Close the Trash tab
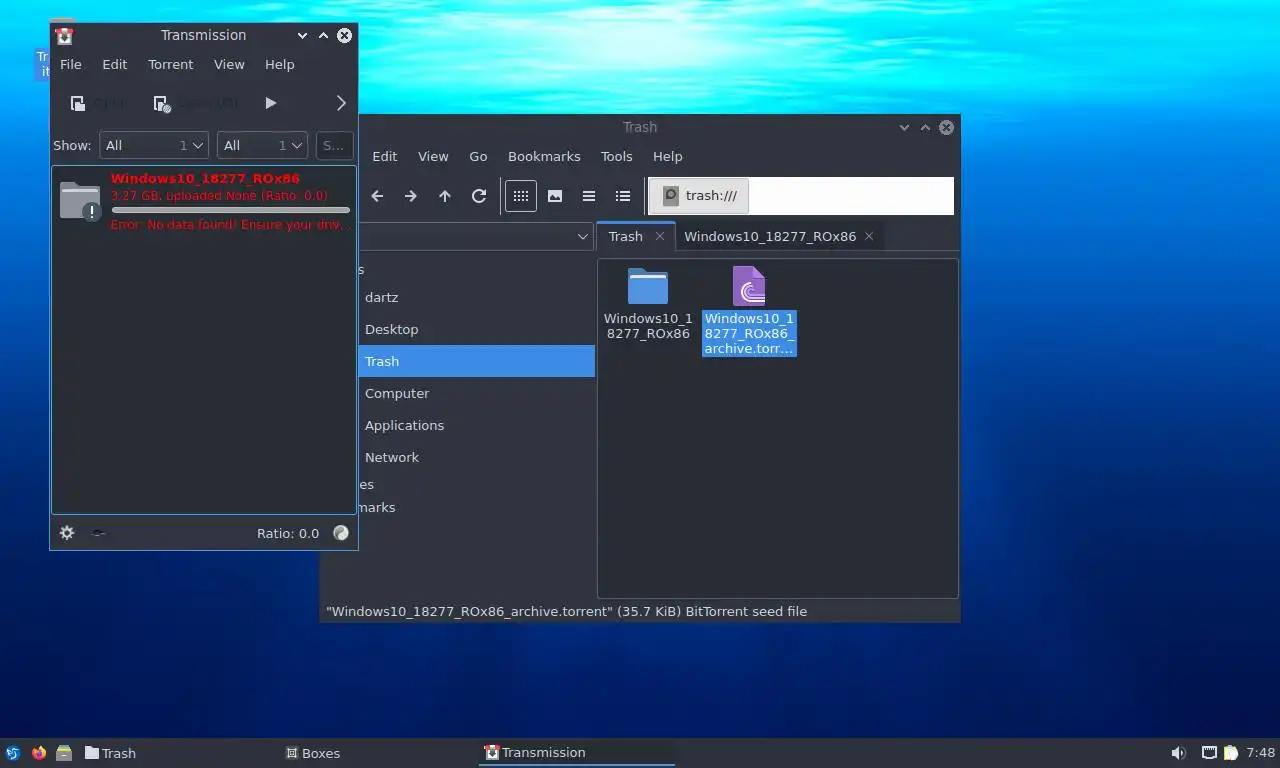This screenshot has height=768, width=1280. click(660, 237)
